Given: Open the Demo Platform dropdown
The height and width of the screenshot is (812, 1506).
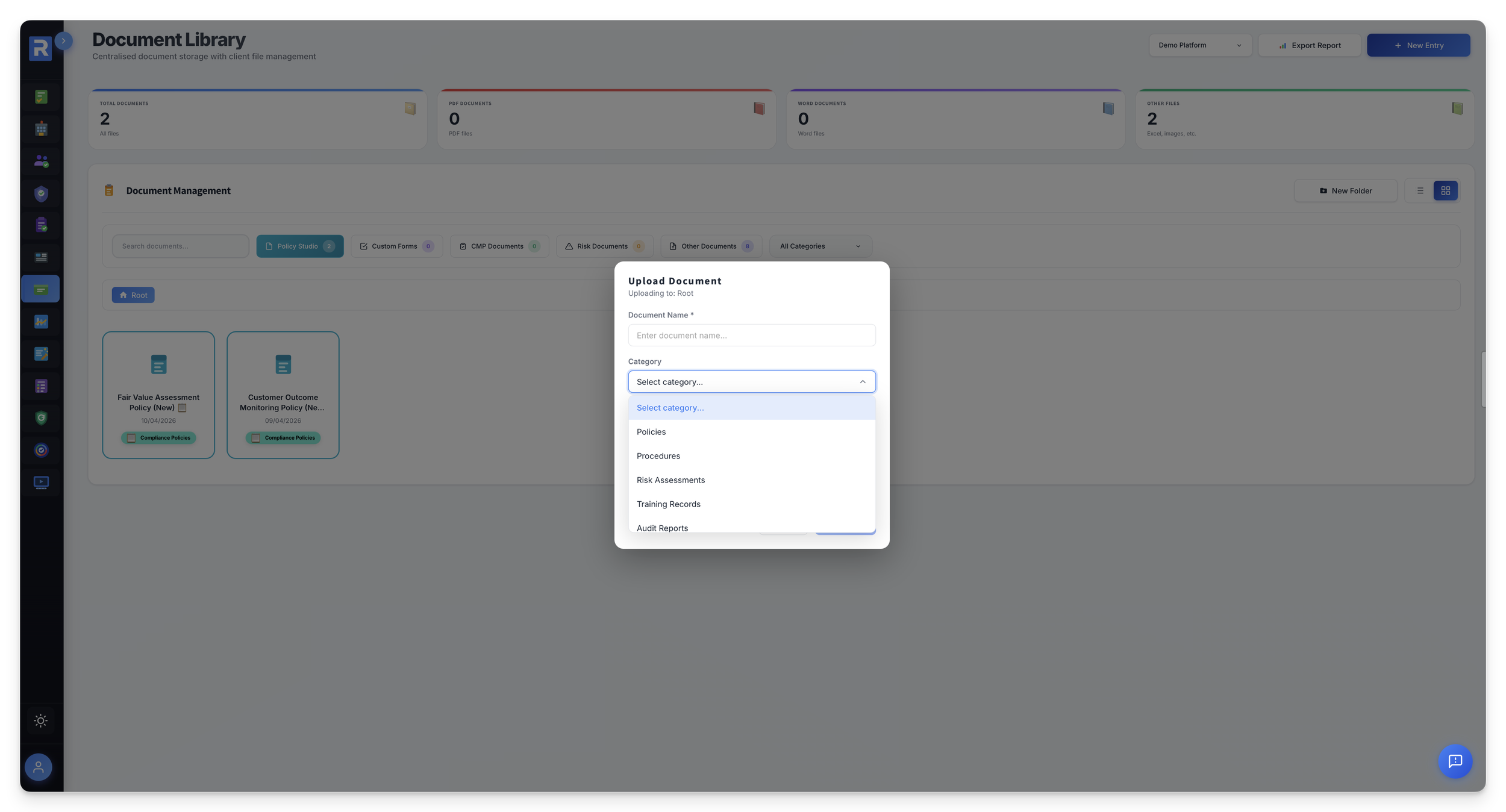Looking at the screenshot, I should [x=1199, y=45].
